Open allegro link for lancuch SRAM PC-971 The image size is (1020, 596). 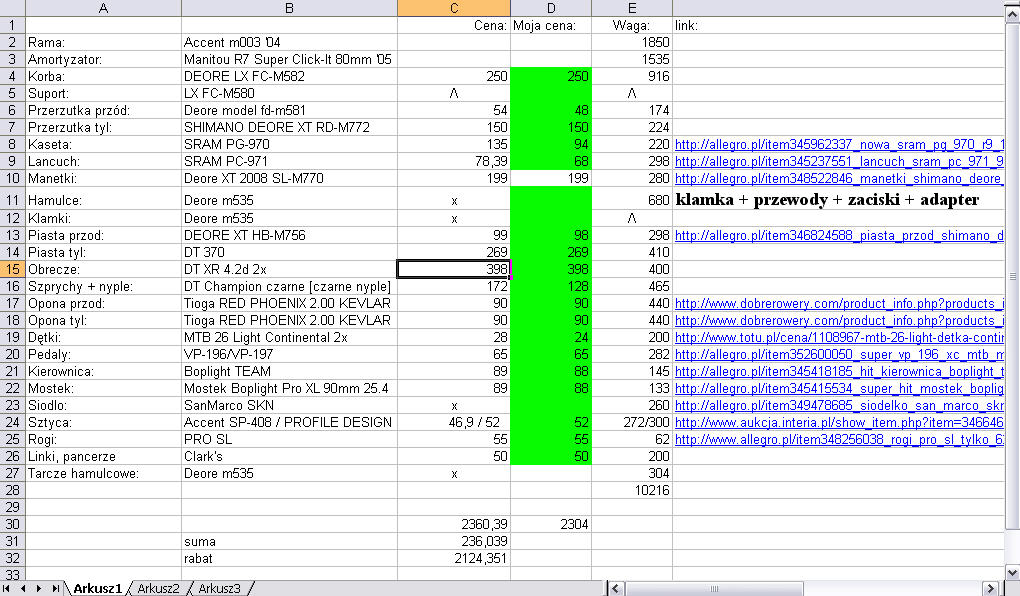(x=839, y=161)
